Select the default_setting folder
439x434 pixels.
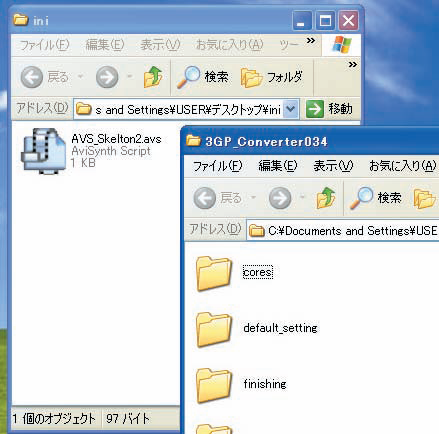[257, 329]
